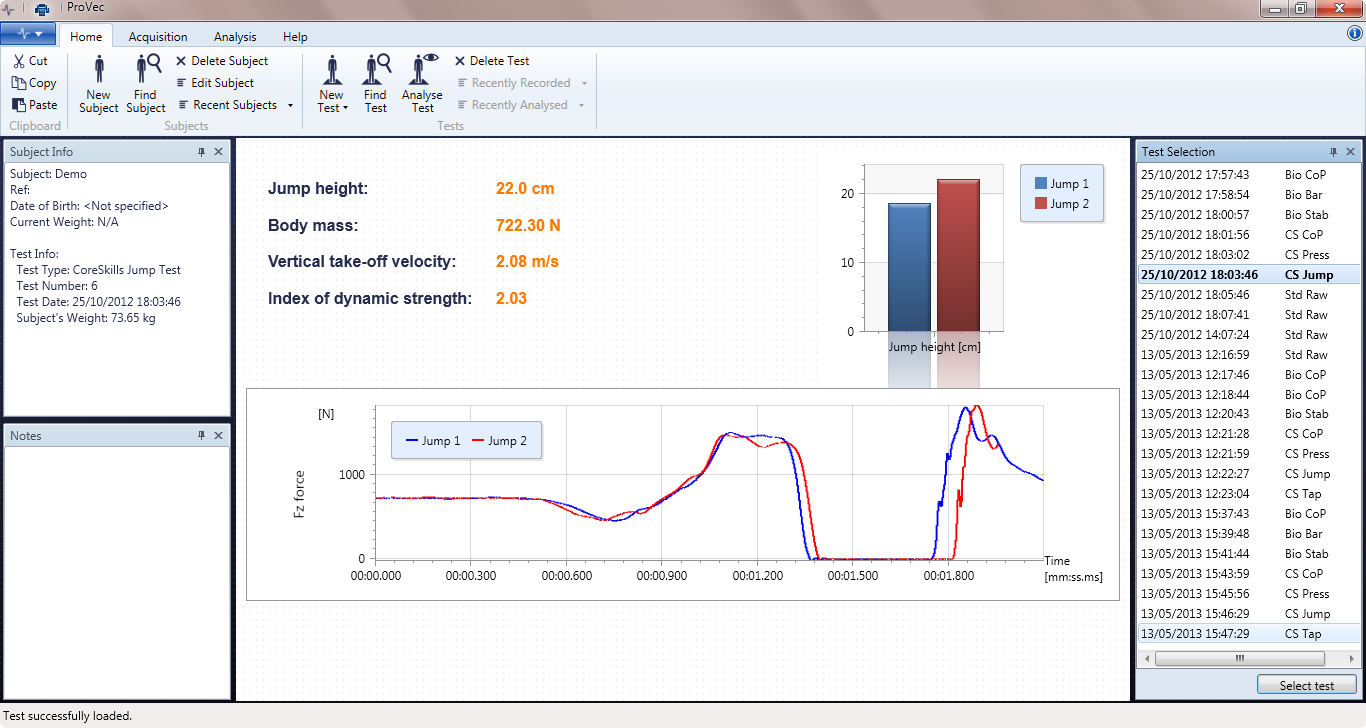Delete the current subject
The image size is (1366, 728).
click(x=222, y=61)
